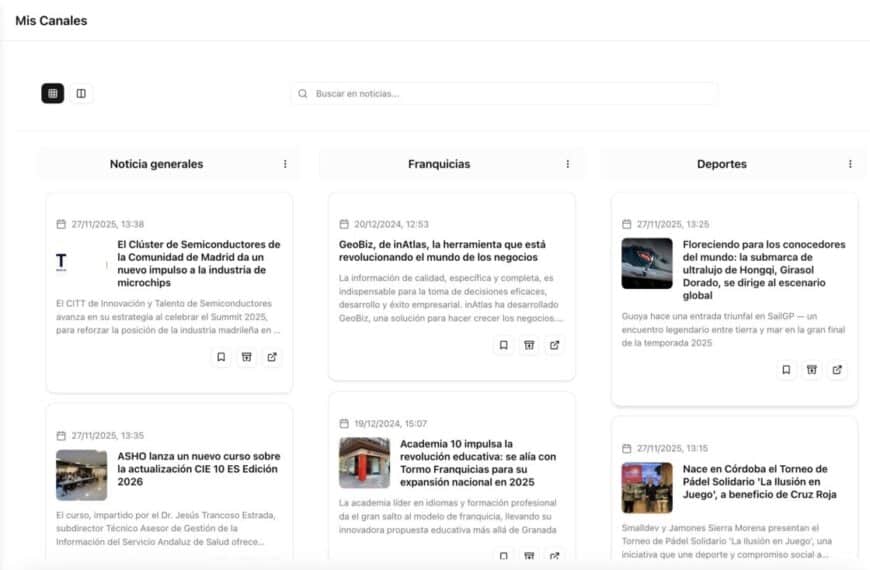Open Deportes channel options menu
The height and width of the screenshot is (570, 870).
click(850, 164)
